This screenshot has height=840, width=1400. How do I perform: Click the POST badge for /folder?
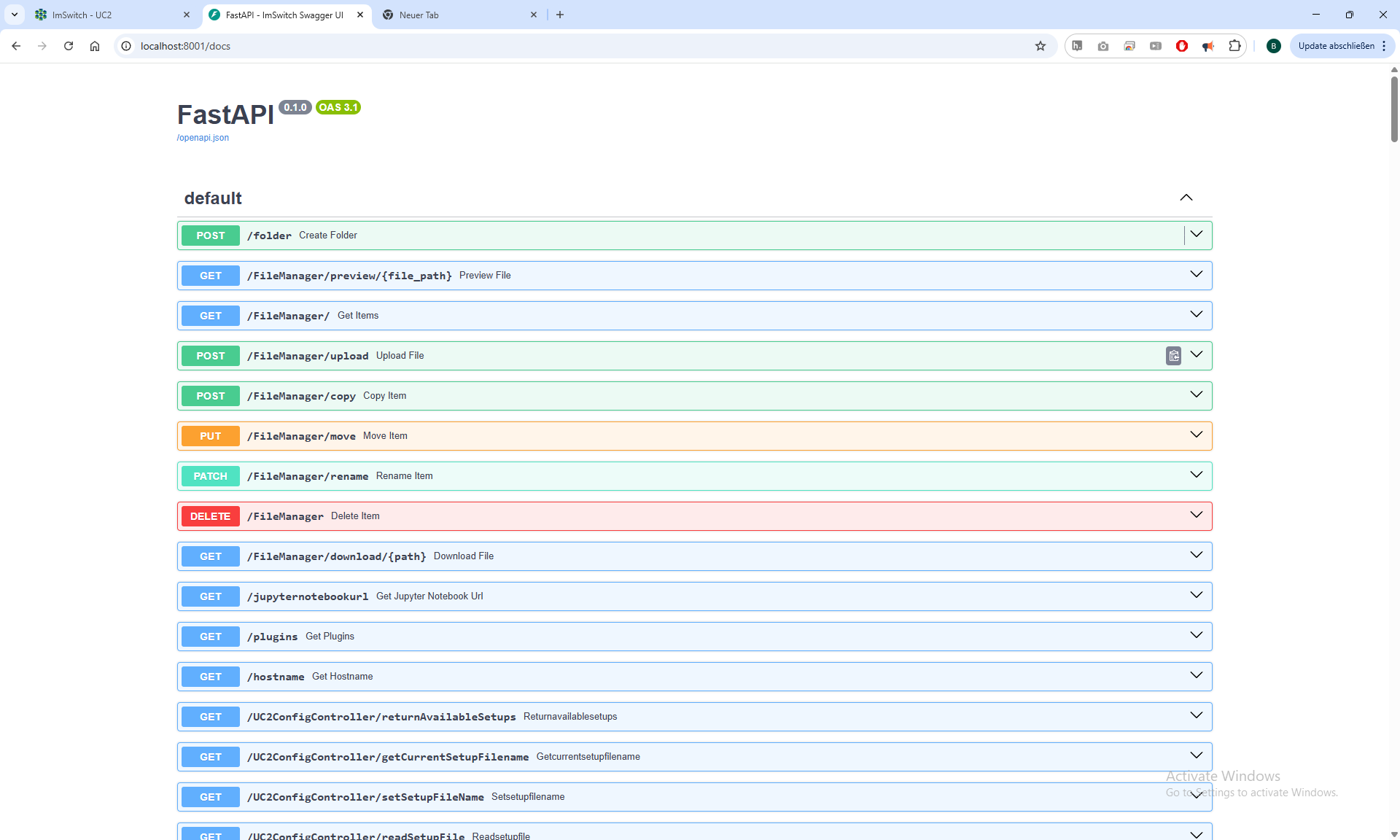point(211,236)
